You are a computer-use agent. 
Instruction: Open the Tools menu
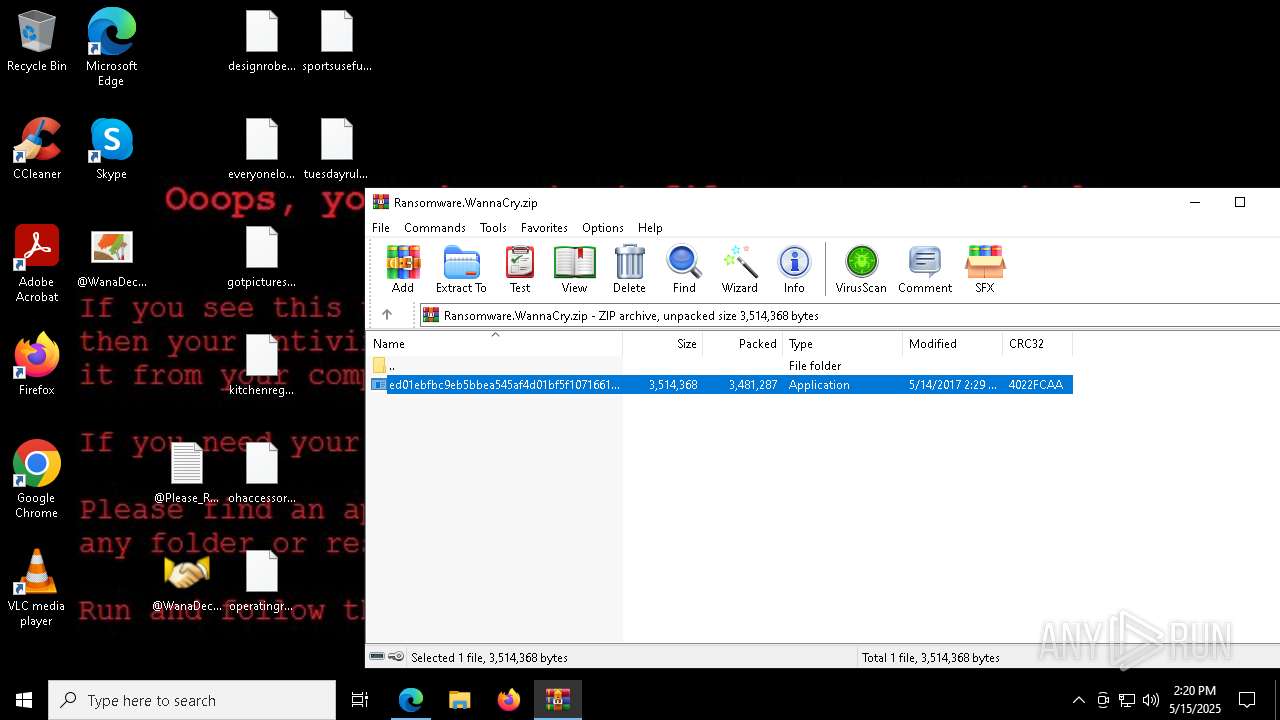[493, 228]
